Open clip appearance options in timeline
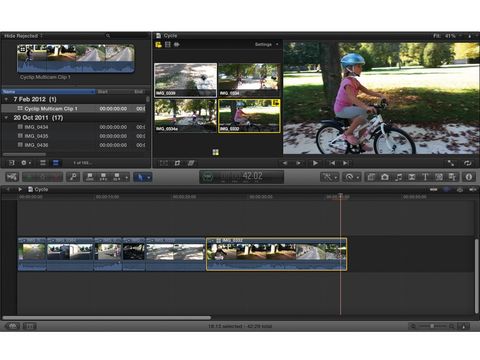Image resolution: width=480 pixels, height=360 pixels. pyautogui.click(x=463, y=326)
